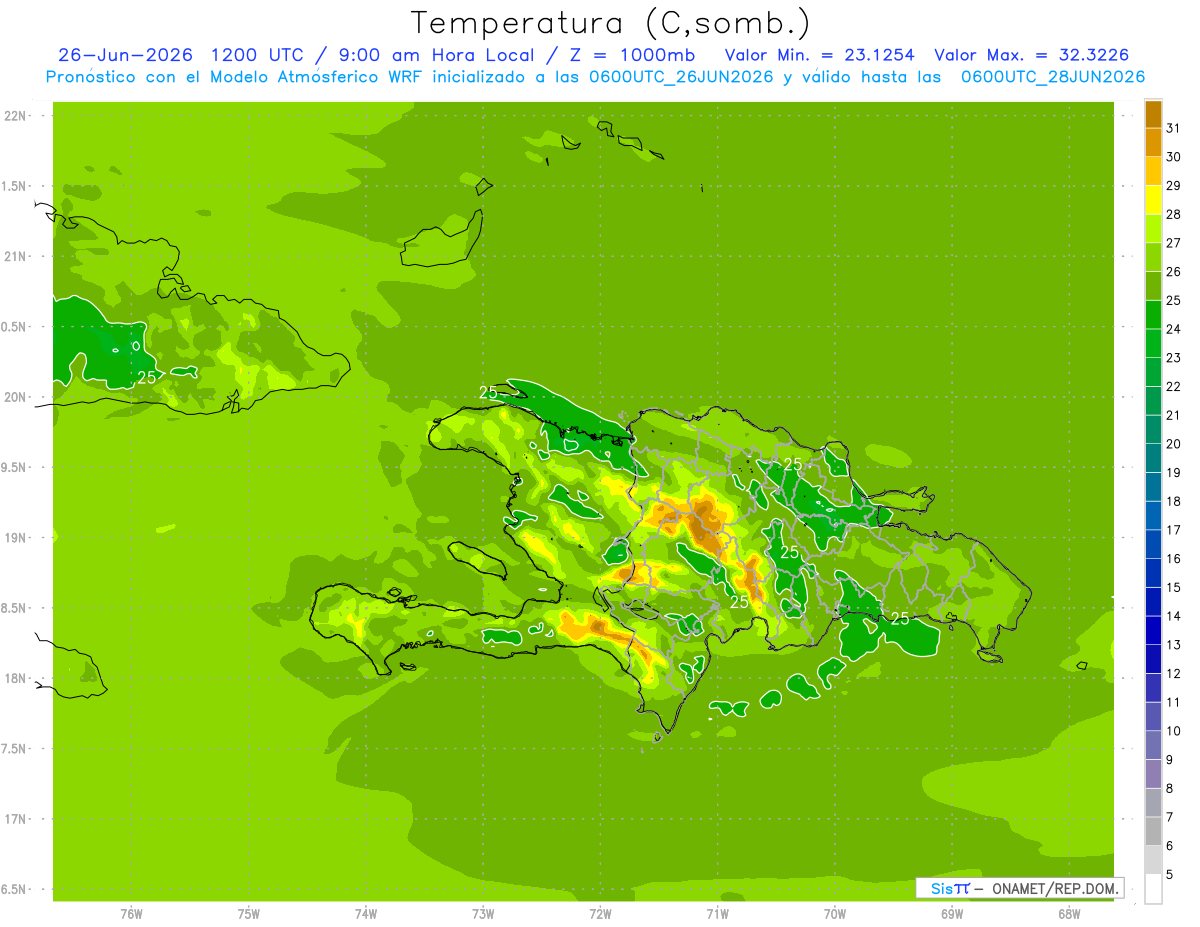Click the '31' colorbar value label
This screenshot has width=1200, height=927.
[x=1173, y=128]
